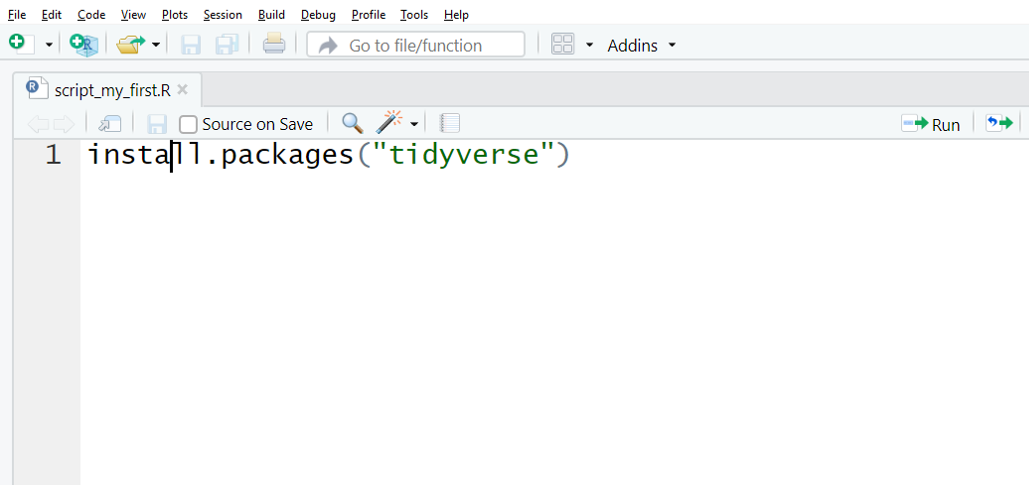This screenshot has width=1029, height=485.
Task: Create a new R project
Action: (84, 44)
